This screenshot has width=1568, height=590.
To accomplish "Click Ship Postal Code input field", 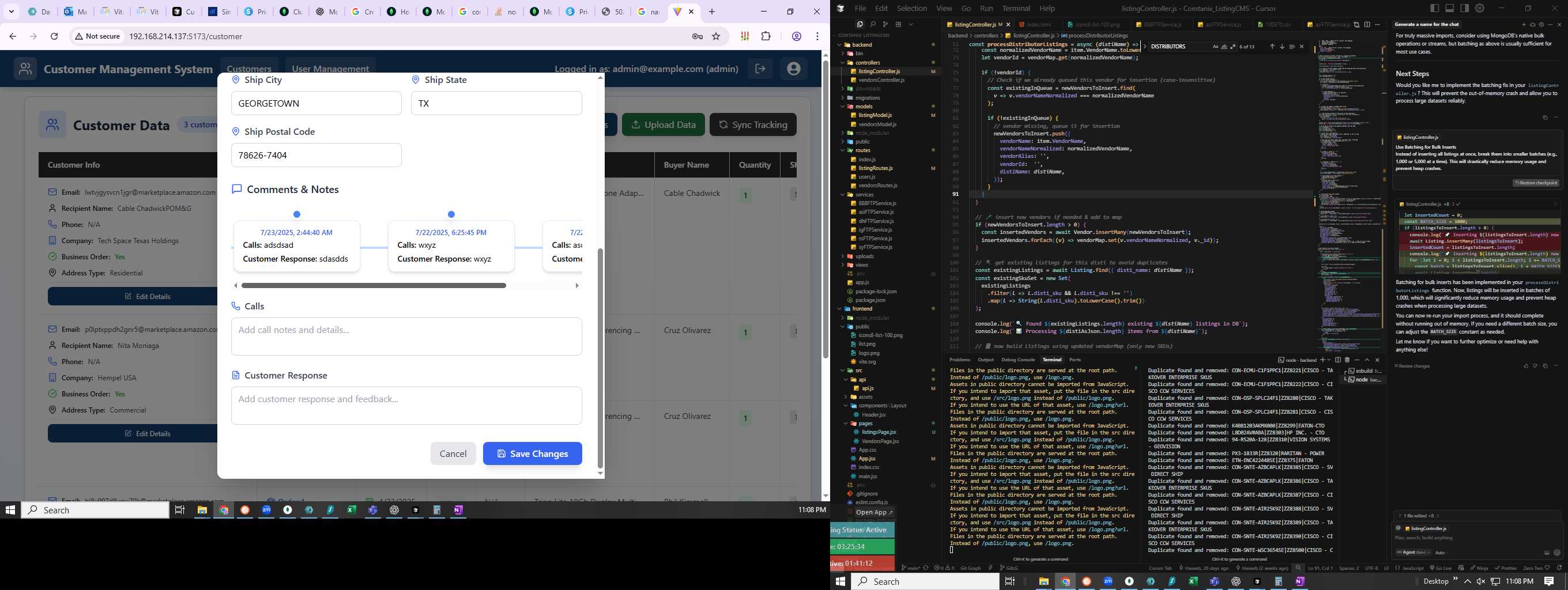I will click(x=316, y=155).
